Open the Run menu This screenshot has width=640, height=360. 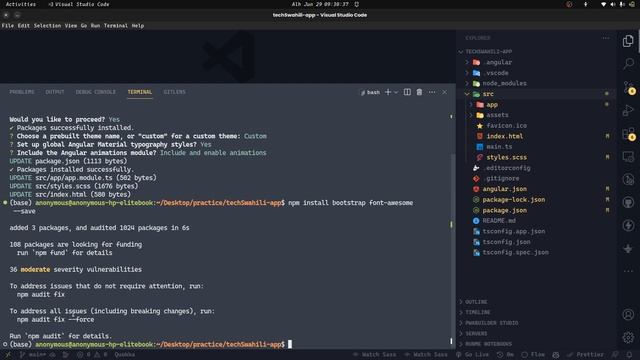95,25
